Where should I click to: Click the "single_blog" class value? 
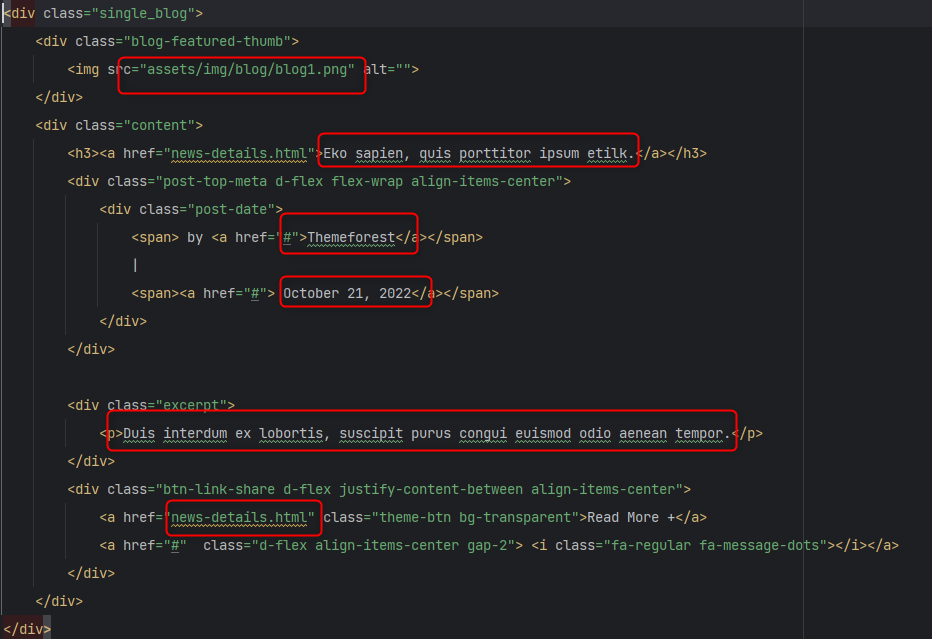click(150, 14)
